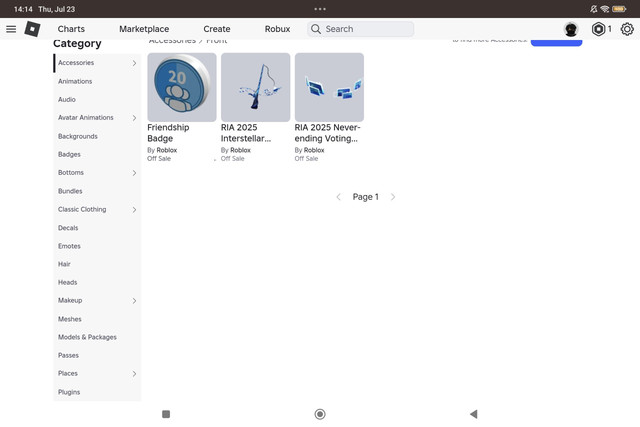
Task: Focus the Search input field
Action: point(361,29)
